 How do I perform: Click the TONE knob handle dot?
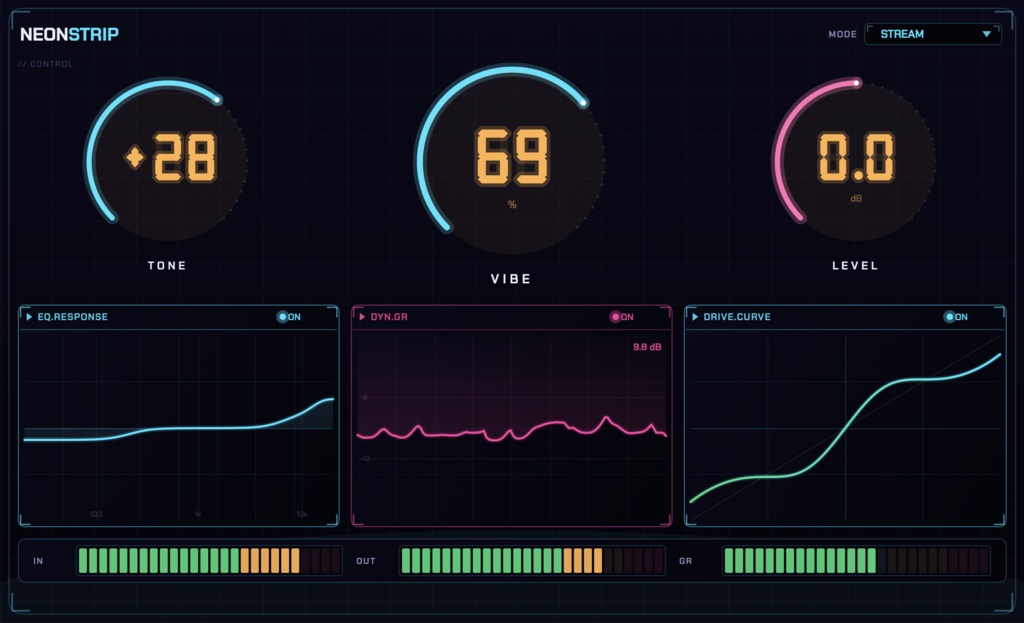coord(217,100)
